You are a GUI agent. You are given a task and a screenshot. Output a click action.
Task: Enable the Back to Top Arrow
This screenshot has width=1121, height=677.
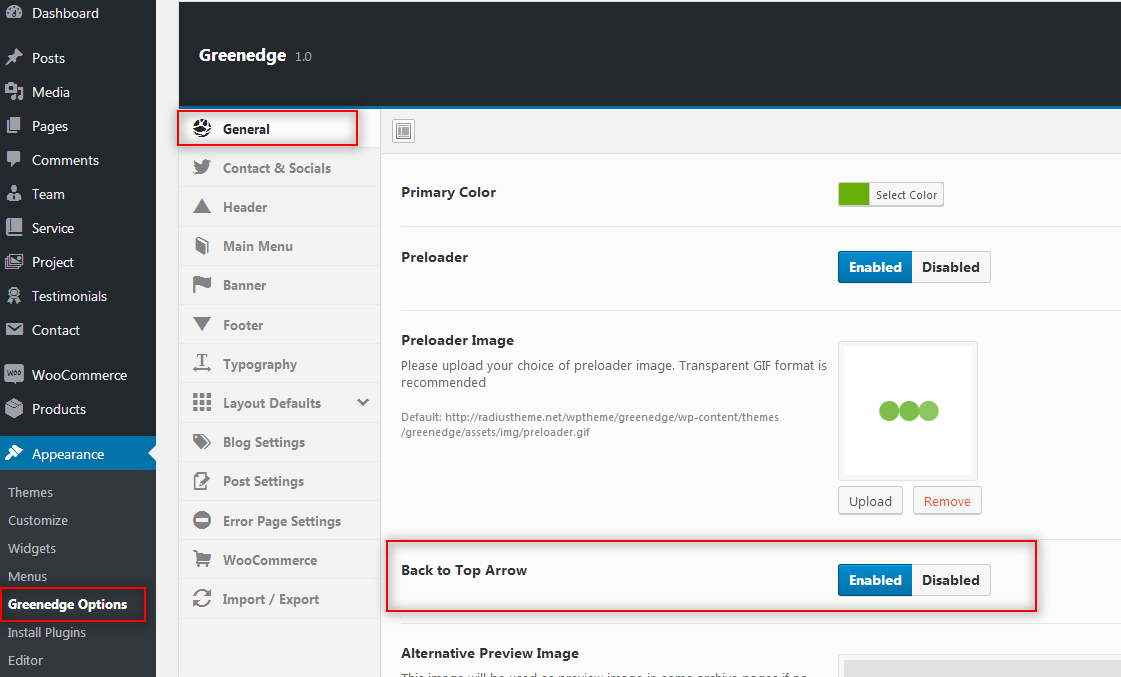875,580
